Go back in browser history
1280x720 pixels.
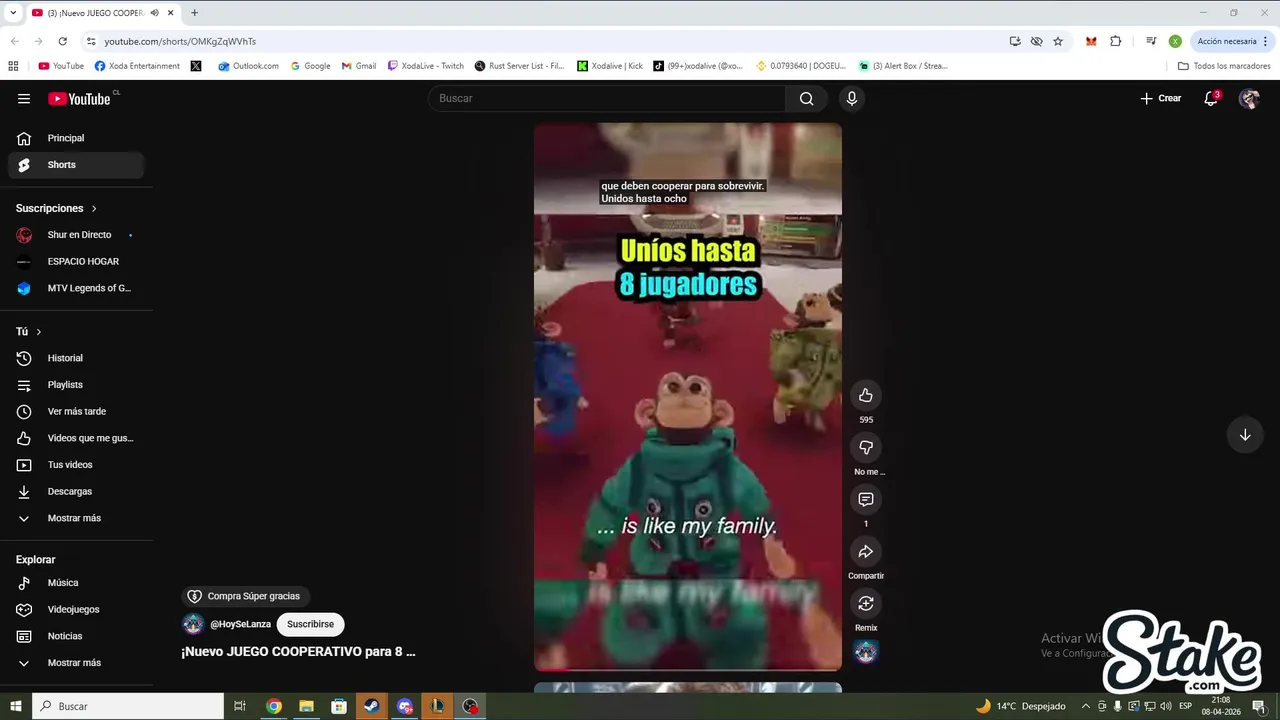coord(14,41)
